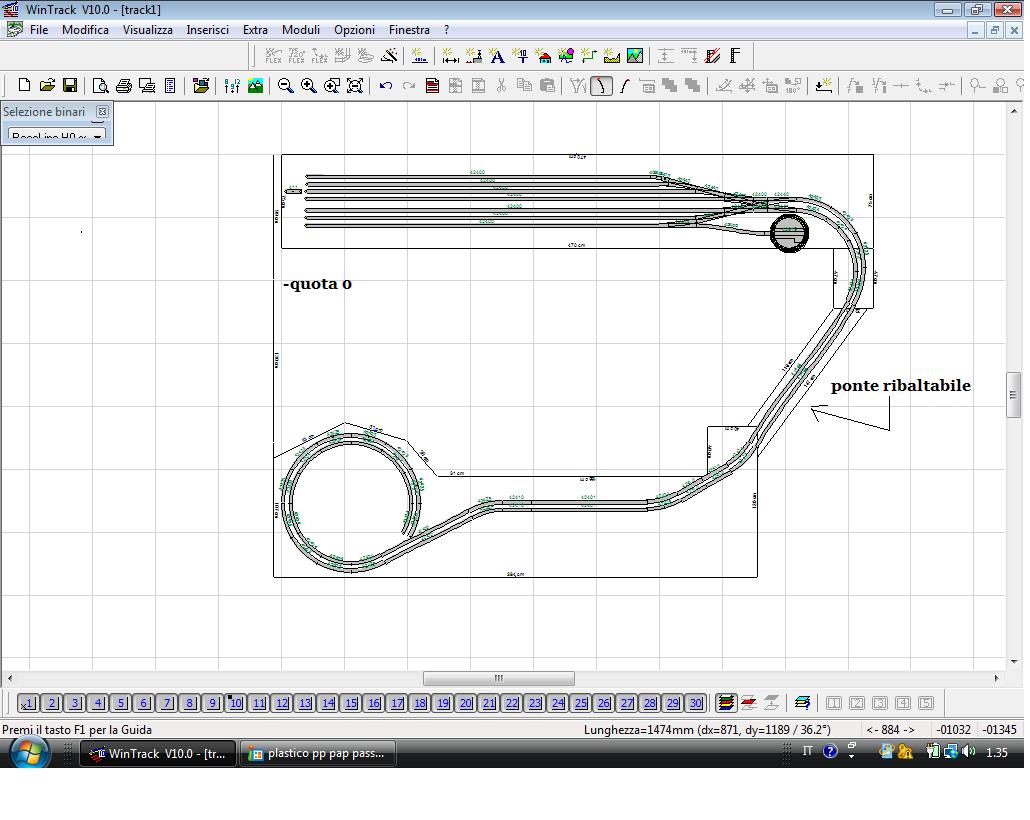1030x820 pixels.
Task: Insert a building with house icon
Action: (544, 56)
